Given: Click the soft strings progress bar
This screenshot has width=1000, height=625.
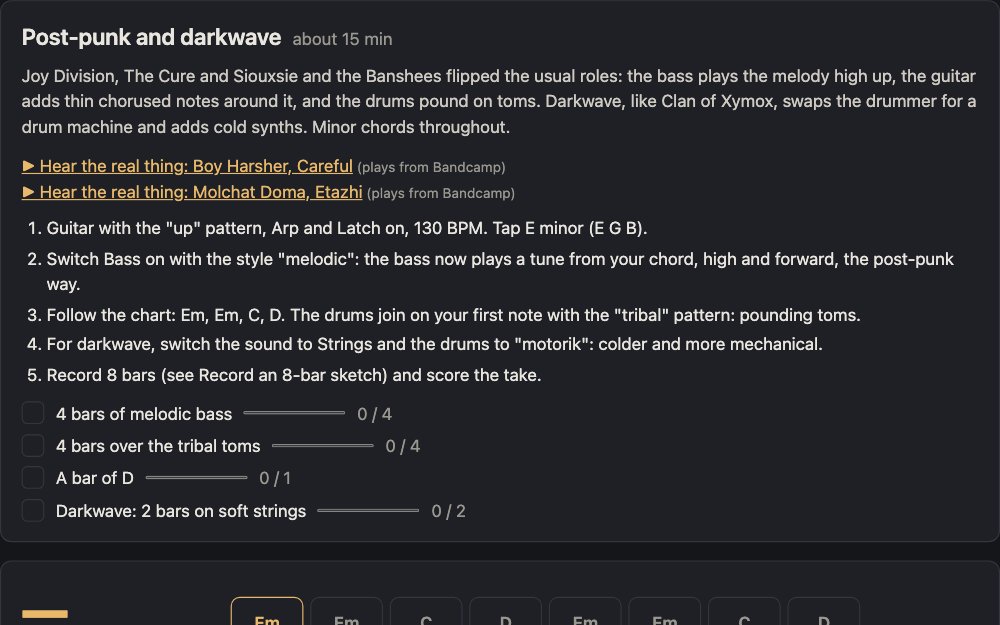Looking at the screenshot, I should coord(368,510).
